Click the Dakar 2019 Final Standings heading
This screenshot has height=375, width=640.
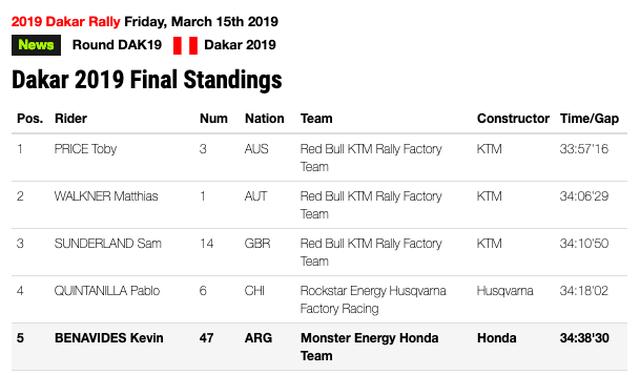(x=147, y=79)
